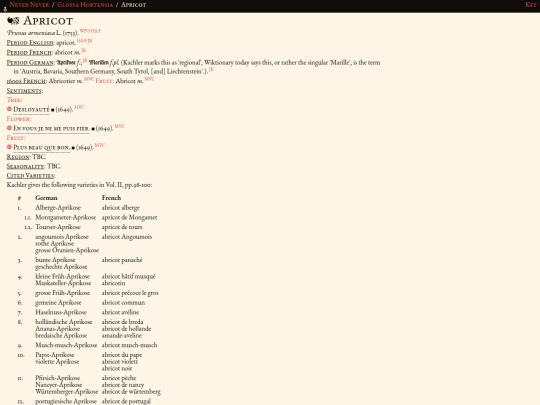Click the French column header

click(111, 198)
